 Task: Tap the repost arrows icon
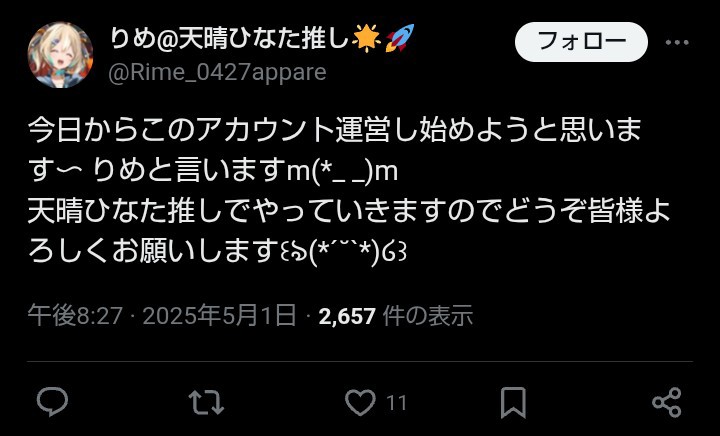(206, 402)
